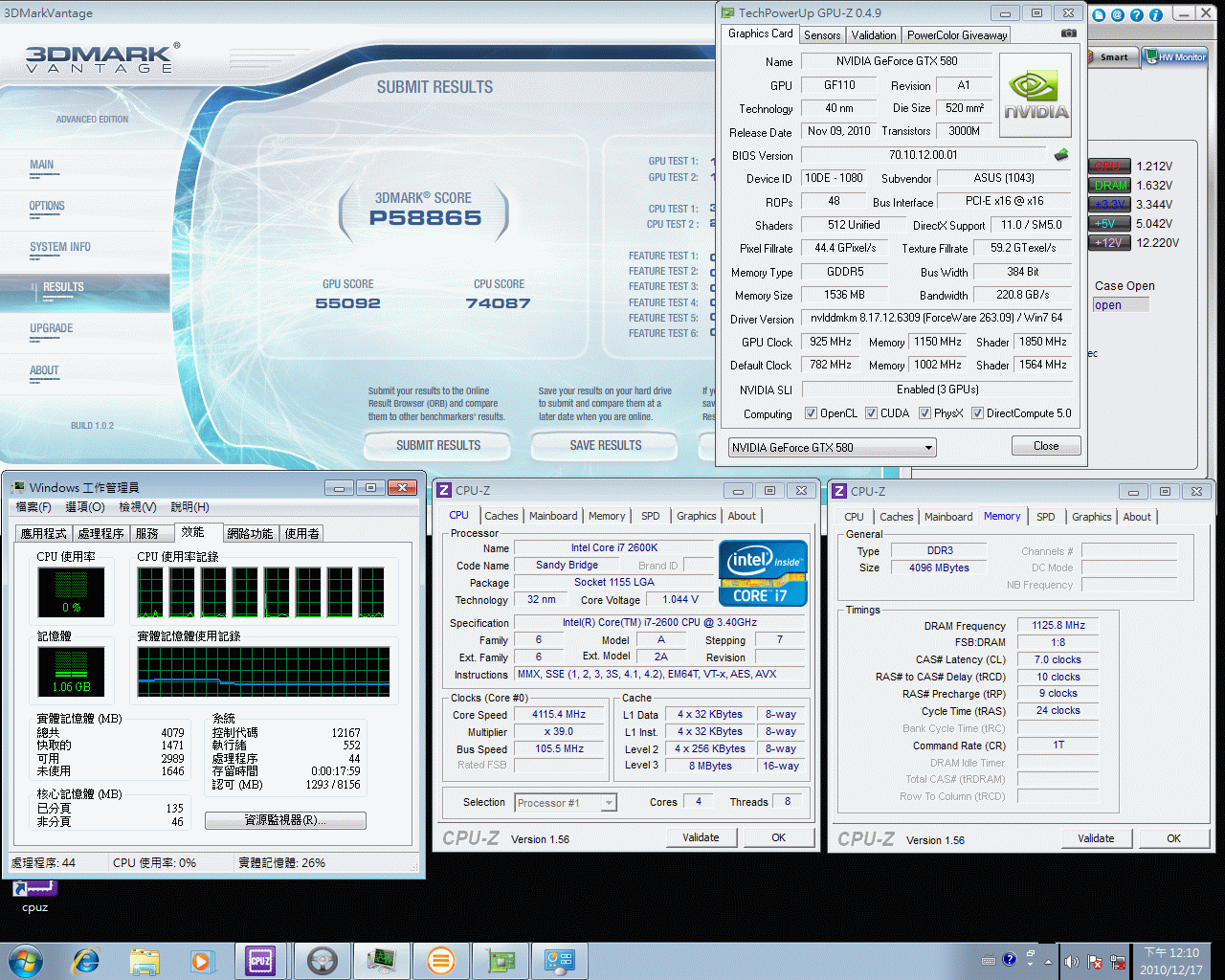The image size is (1225, 980).
Task: Open the 檔案(F) menu in Task Manager
Action: (x=33, y=507)
